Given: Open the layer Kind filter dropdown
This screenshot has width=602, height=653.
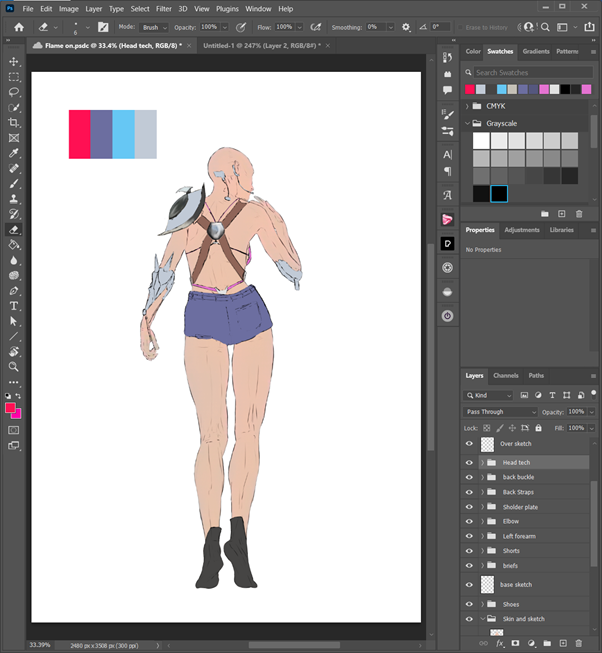Looking at the screenshot, I should tap(488, 395).
